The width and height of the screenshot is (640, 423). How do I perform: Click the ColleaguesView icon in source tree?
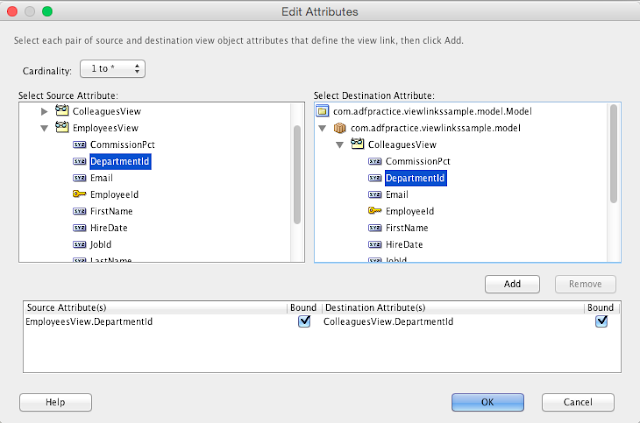coord(61,111)
